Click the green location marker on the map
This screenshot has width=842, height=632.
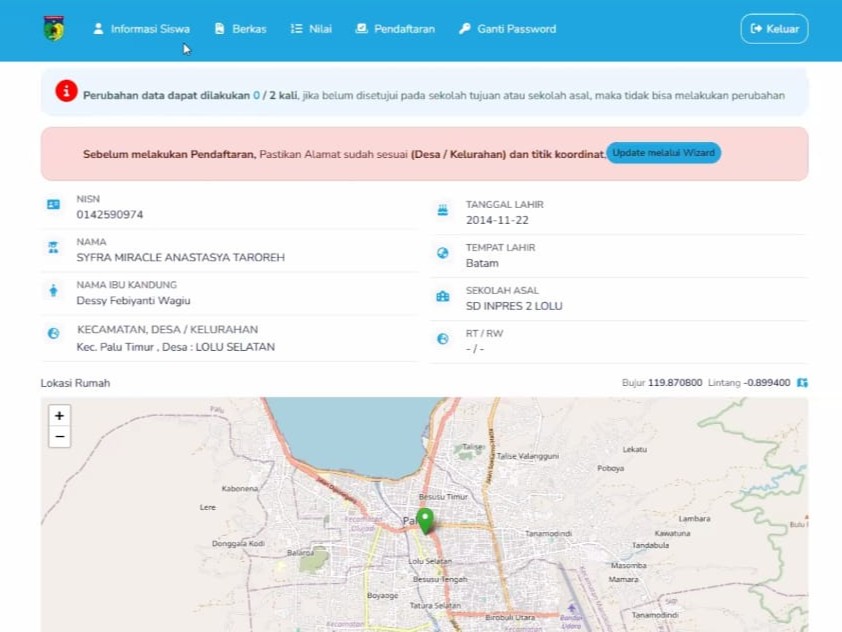coord(425,521)
